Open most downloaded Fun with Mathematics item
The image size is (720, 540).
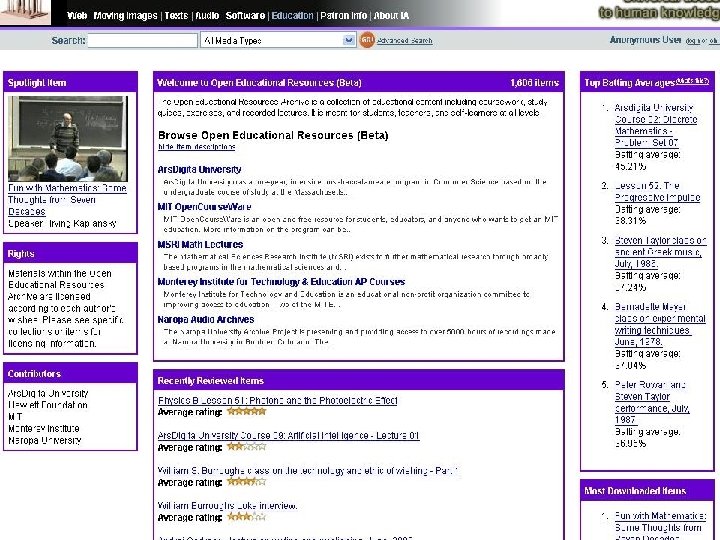[x=660, y=527]
